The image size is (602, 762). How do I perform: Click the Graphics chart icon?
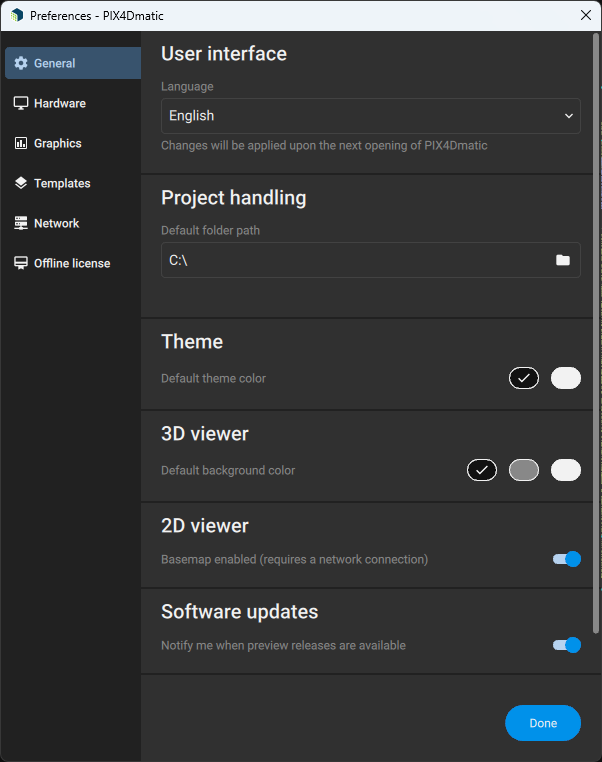pyautogui.click(x=21, y=143)
